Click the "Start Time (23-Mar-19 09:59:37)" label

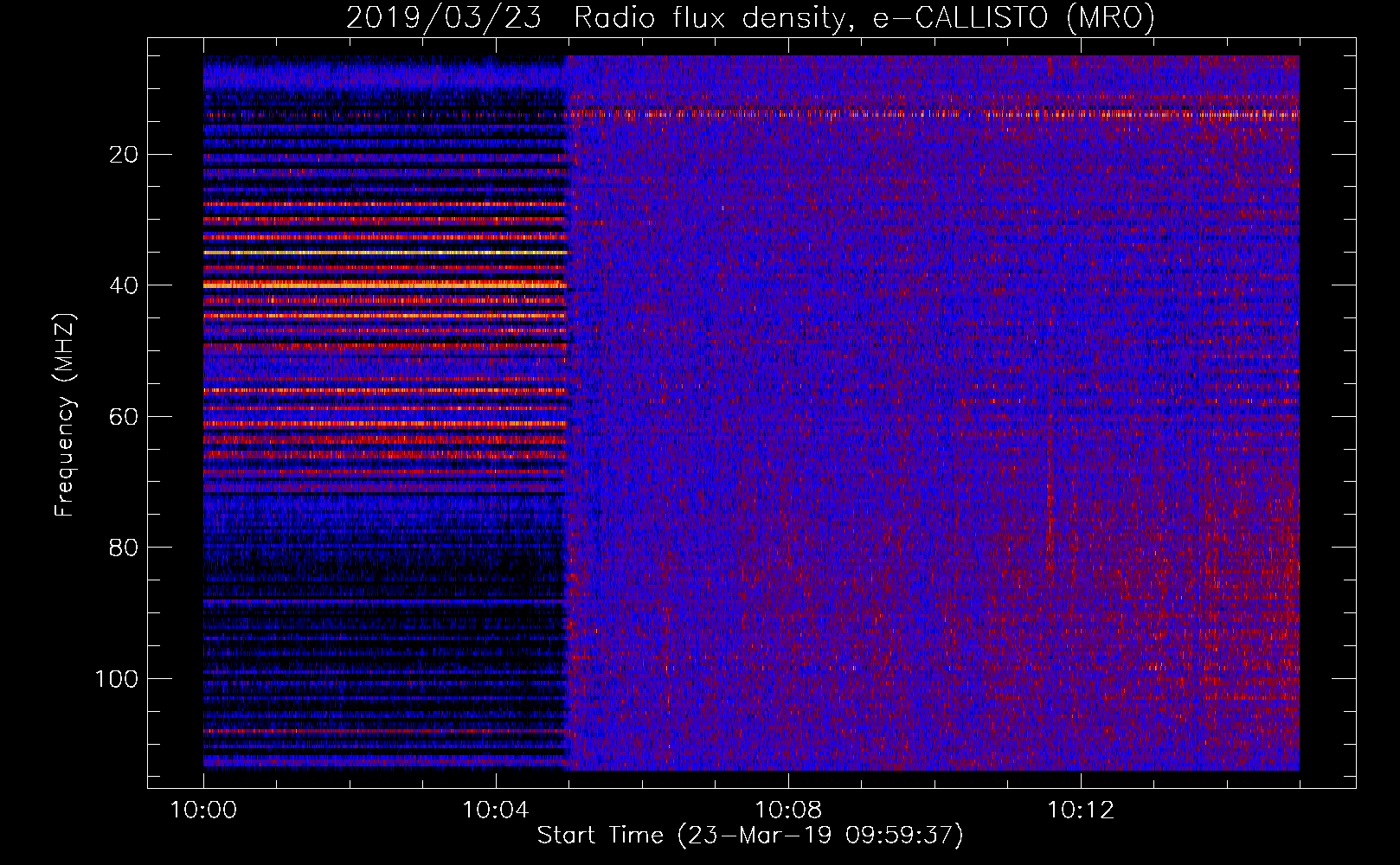point(750,836)
